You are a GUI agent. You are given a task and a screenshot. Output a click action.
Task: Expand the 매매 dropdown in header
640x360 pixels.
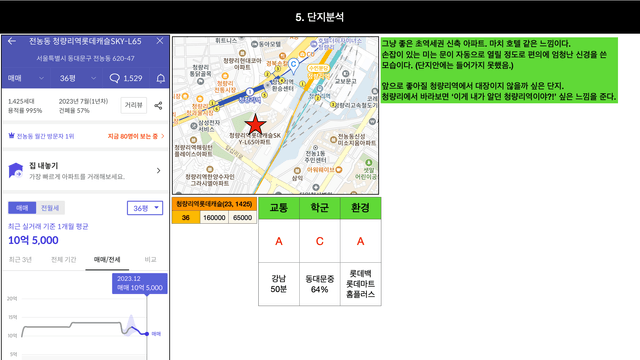(x=25, y=78)
